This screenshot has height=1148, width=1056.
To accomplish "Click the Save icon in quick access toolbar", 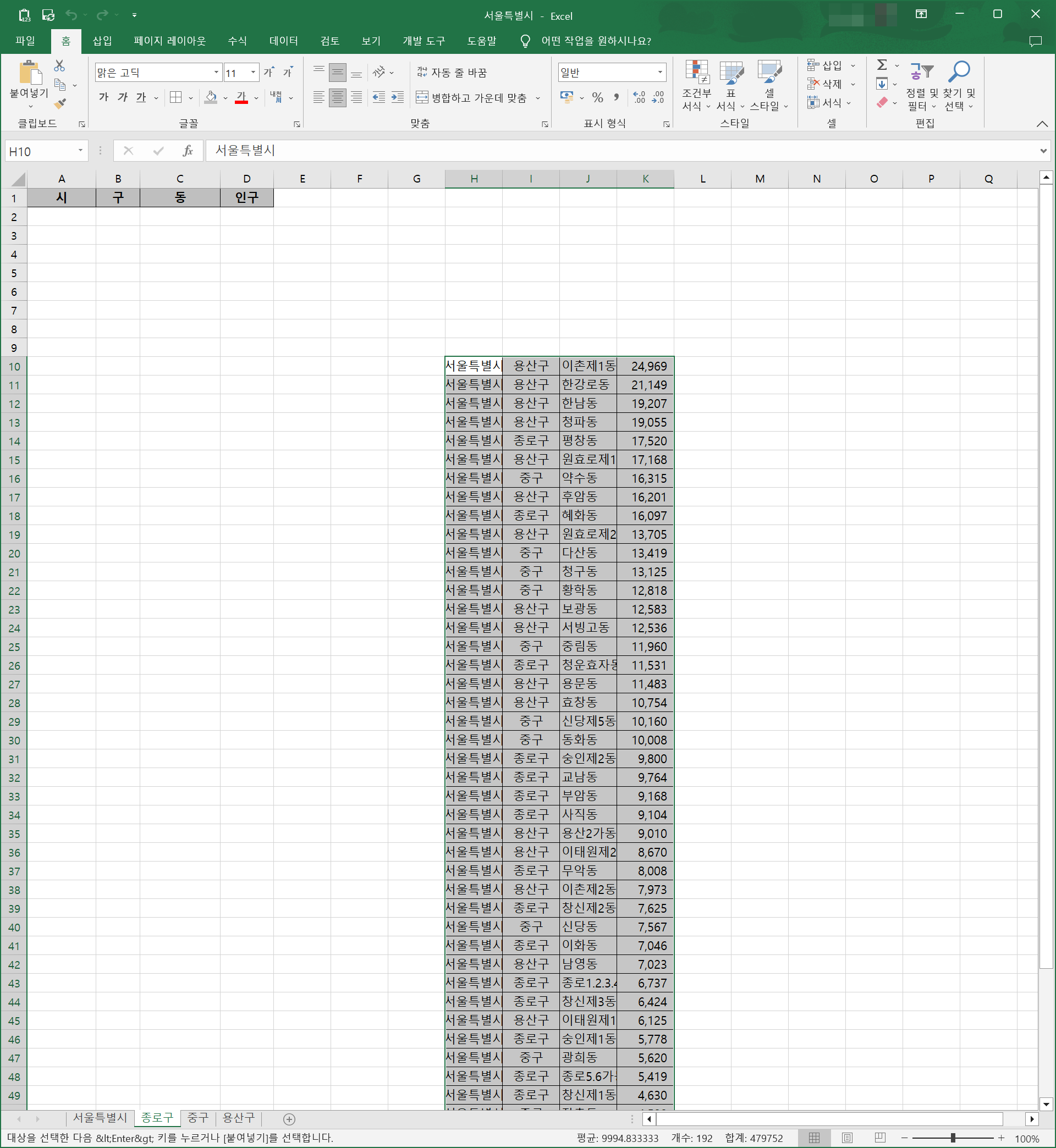I will 48,15.
